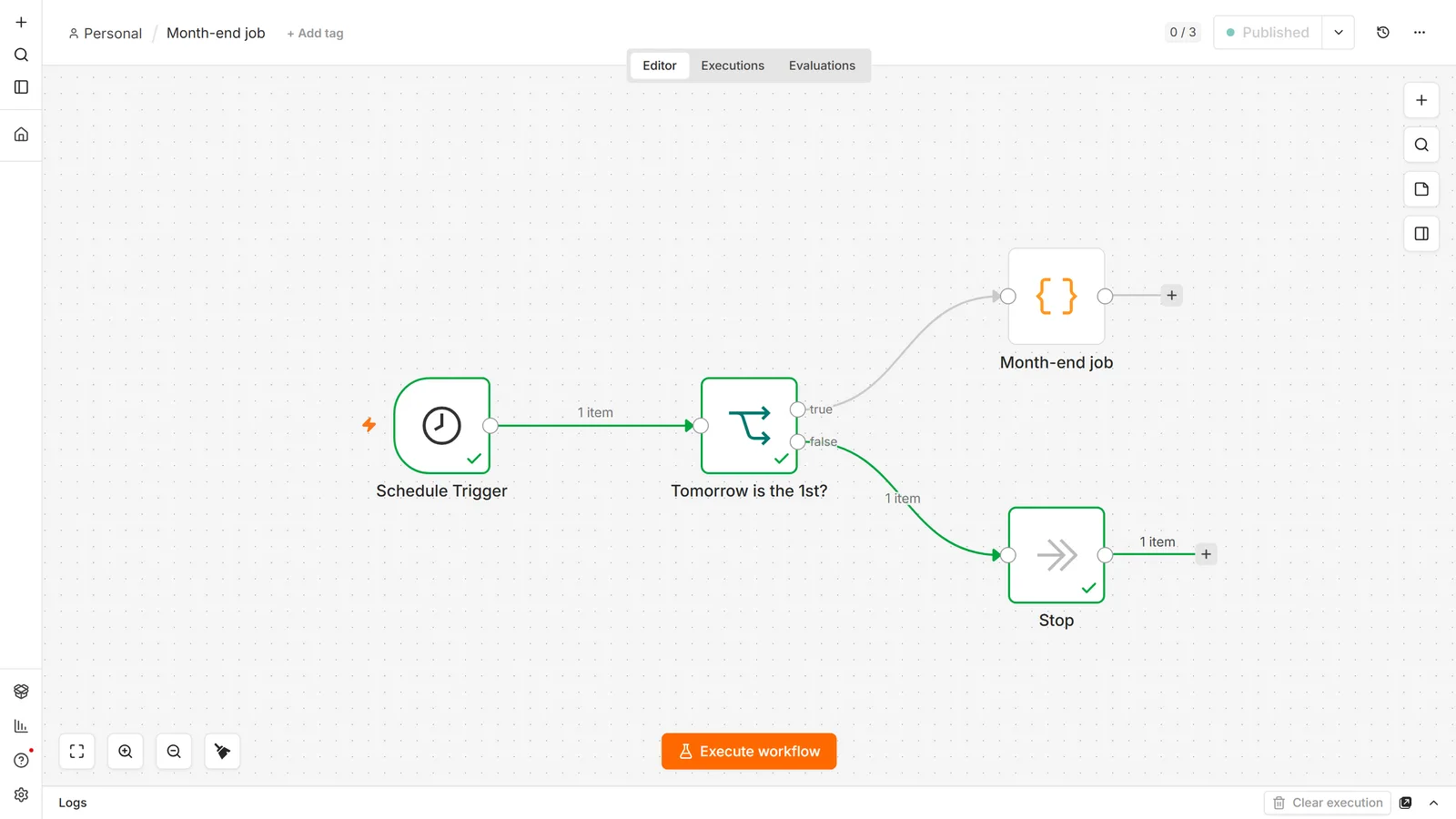Click the Execute workflow button
Screen dimensions: 1456x819
click(x=749, y=752)
